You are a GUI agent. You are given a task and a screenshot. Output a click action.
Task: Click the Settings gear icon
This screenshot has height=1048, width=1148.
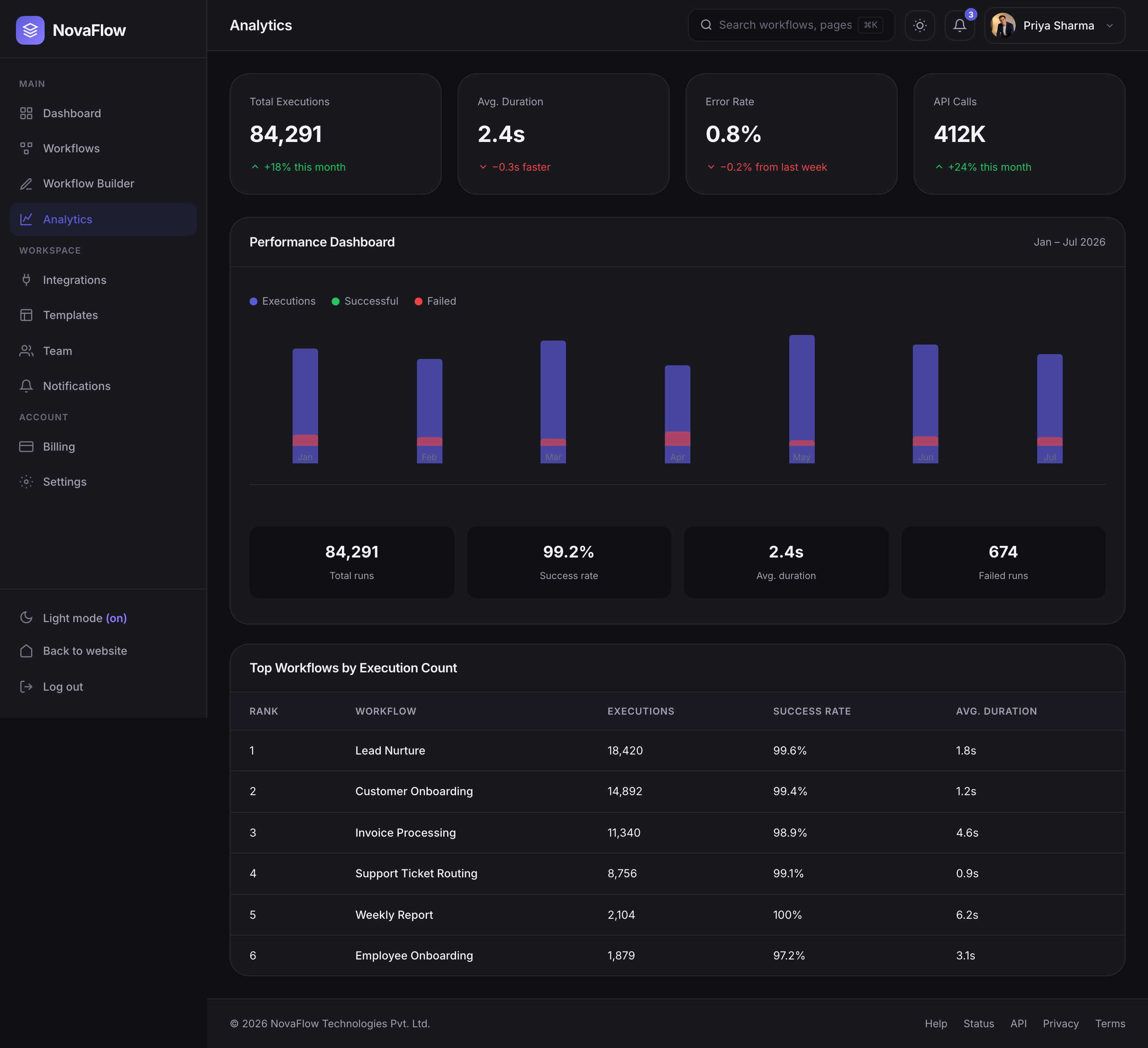[26, 482]
